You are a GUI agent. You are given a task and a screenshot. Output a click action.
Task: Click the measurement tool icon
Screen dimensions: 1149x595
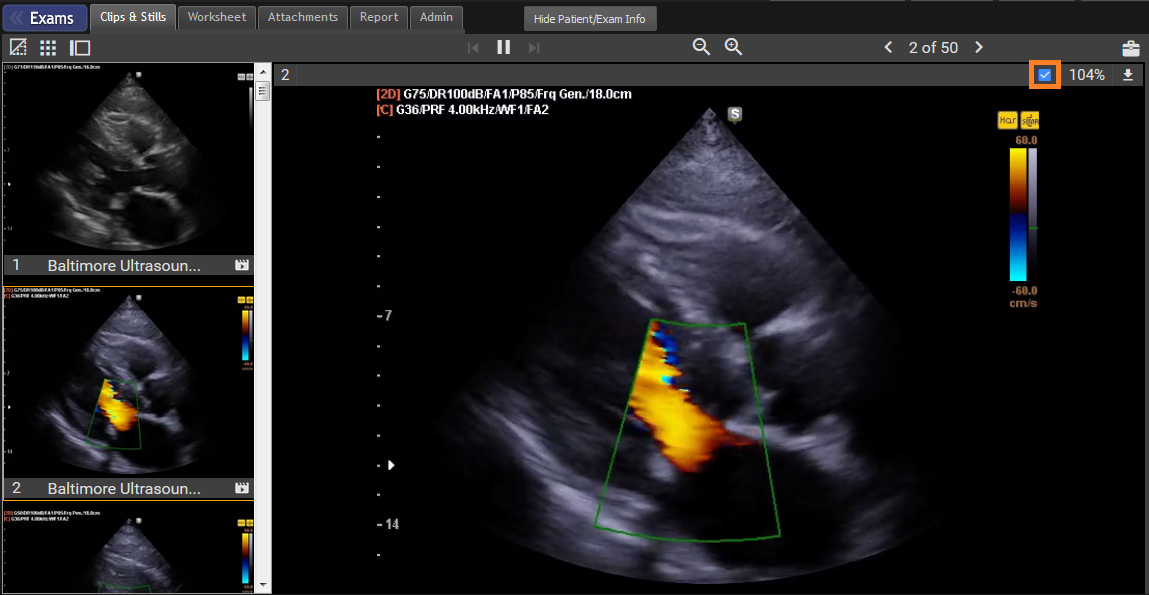click(18, 47)
